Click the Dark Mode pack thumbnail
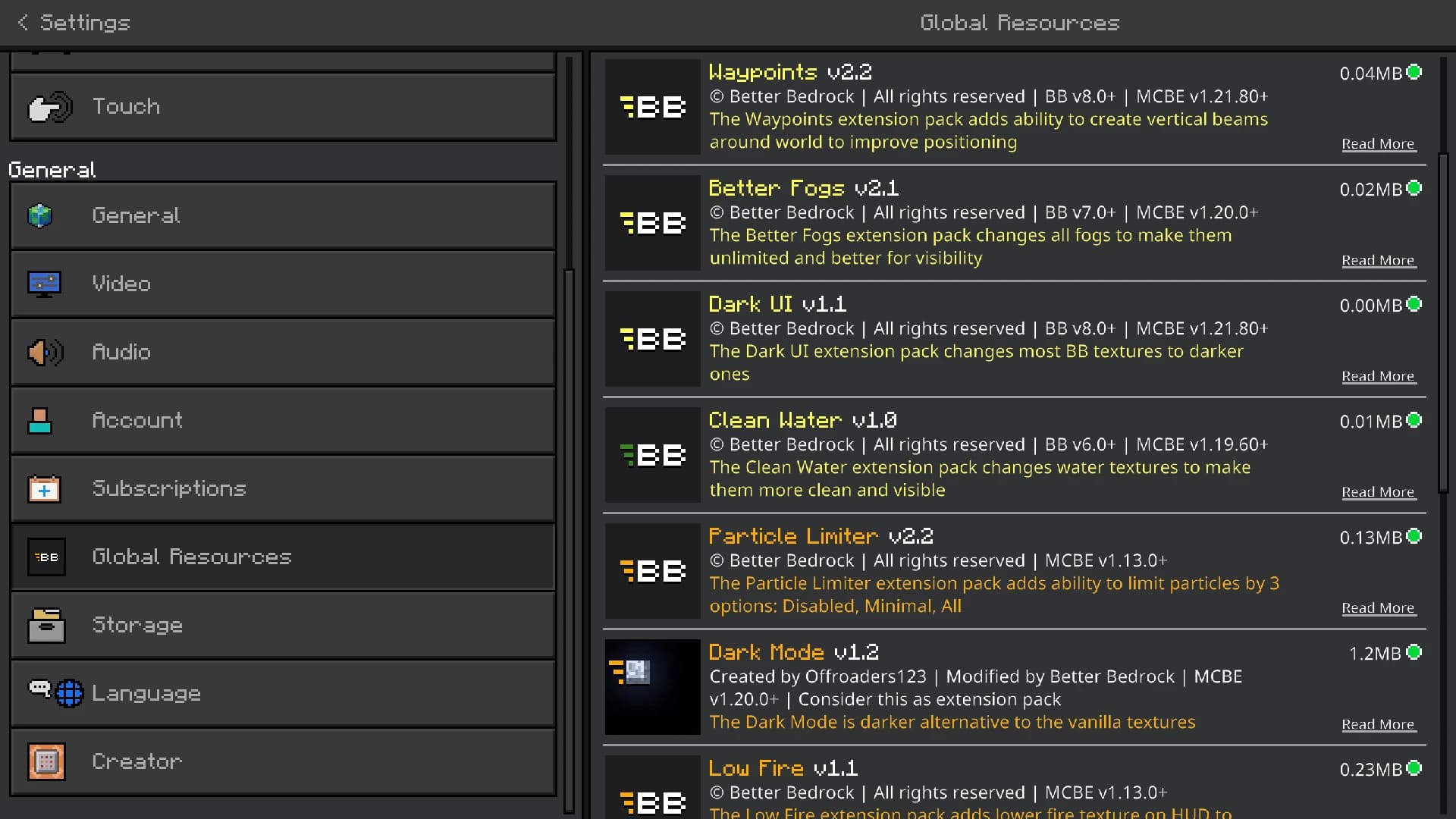 [652, 687]
